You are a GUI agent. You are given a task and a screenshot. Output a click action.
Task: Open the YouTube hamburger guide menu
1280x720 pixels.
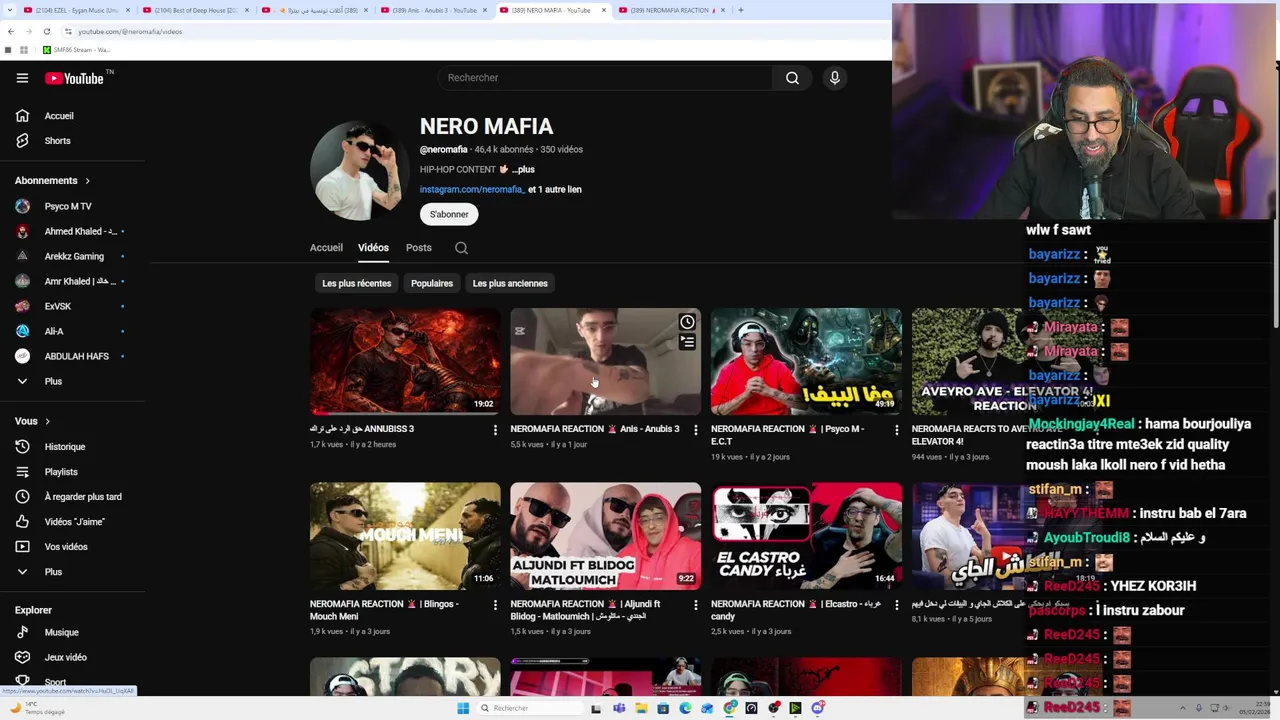tap(22, 78)
